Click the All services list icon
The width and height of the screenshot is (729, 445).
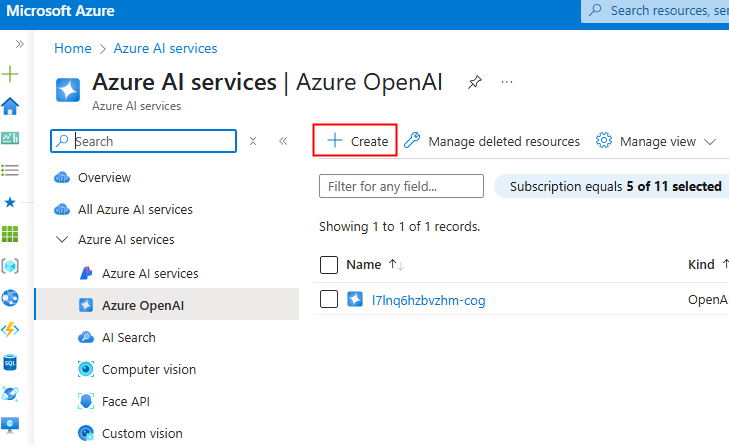point(10,170)
